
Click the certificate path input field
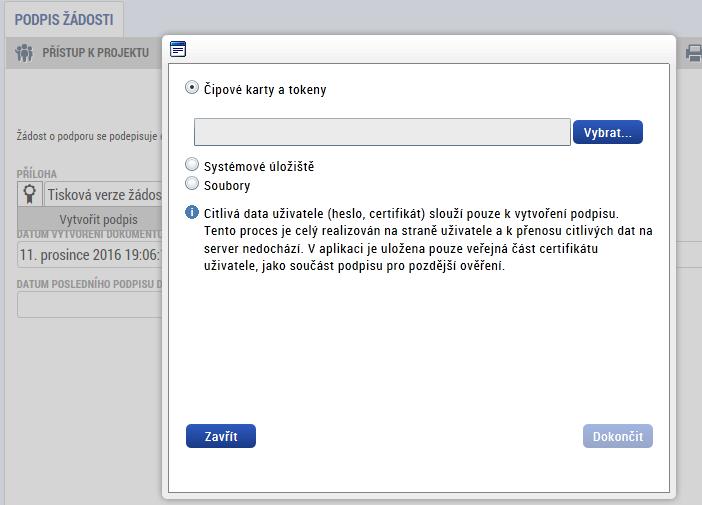[x=382, y=132]
